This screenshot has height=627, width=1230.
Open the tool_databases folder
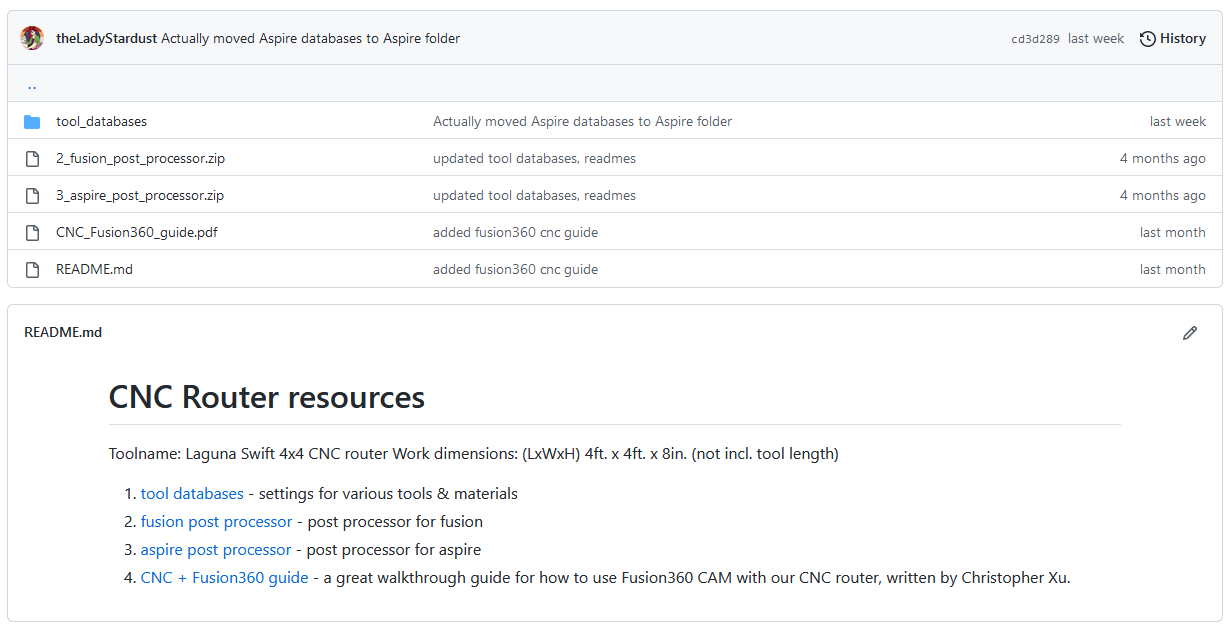point(101,121)
